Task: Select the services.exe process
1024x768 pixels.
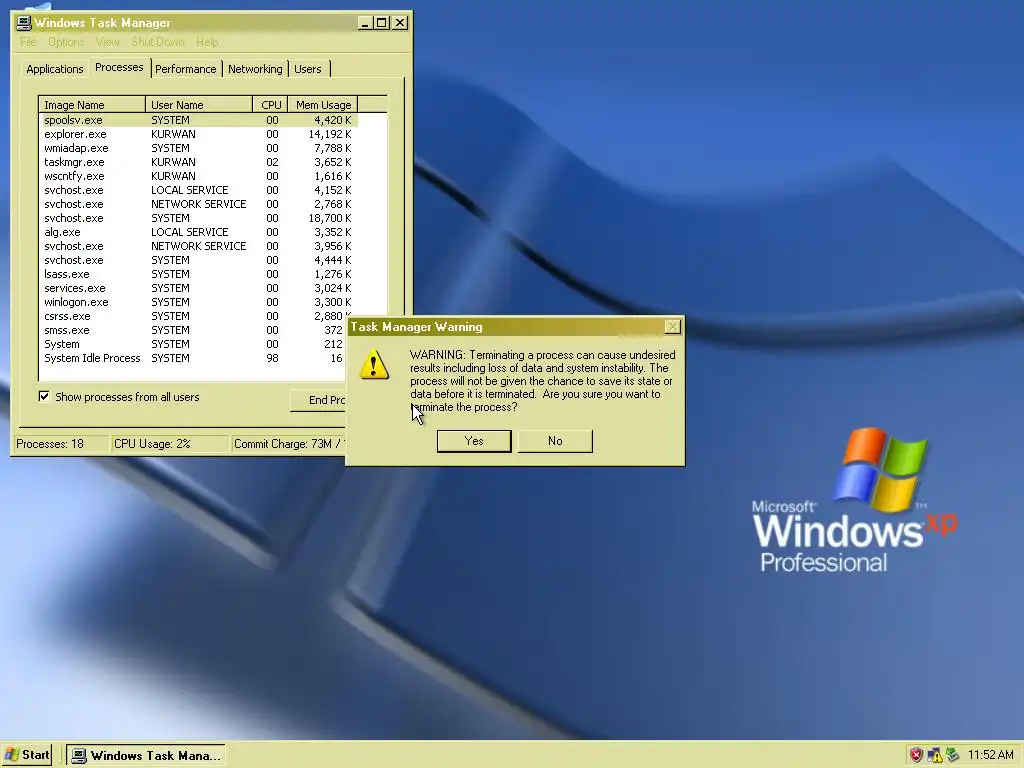Action: coord(199,288)
